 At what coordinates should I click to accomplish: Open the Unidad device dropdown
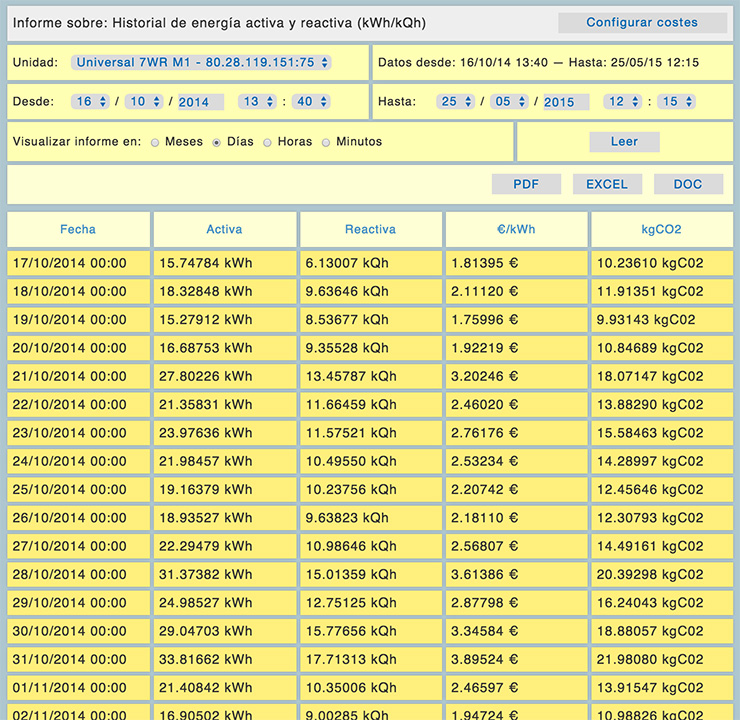[x=201, y=63]
